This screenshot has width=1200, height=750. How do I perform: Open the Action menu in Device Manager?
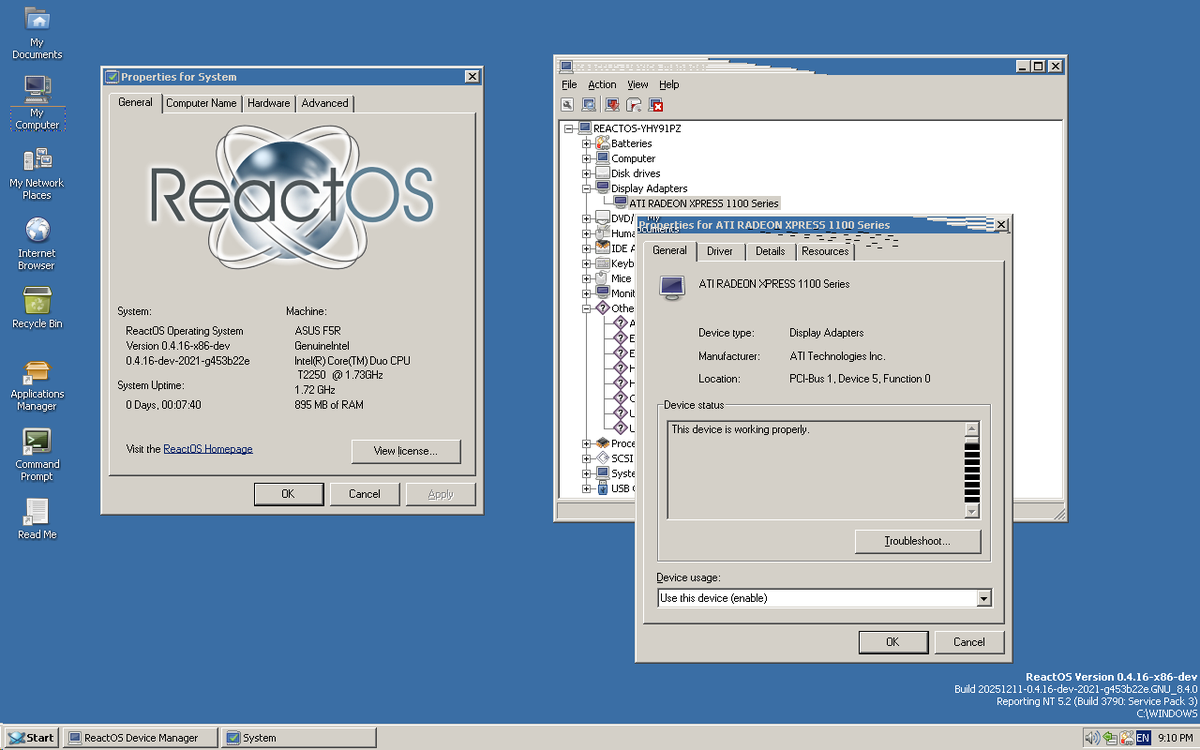point(602,85)
